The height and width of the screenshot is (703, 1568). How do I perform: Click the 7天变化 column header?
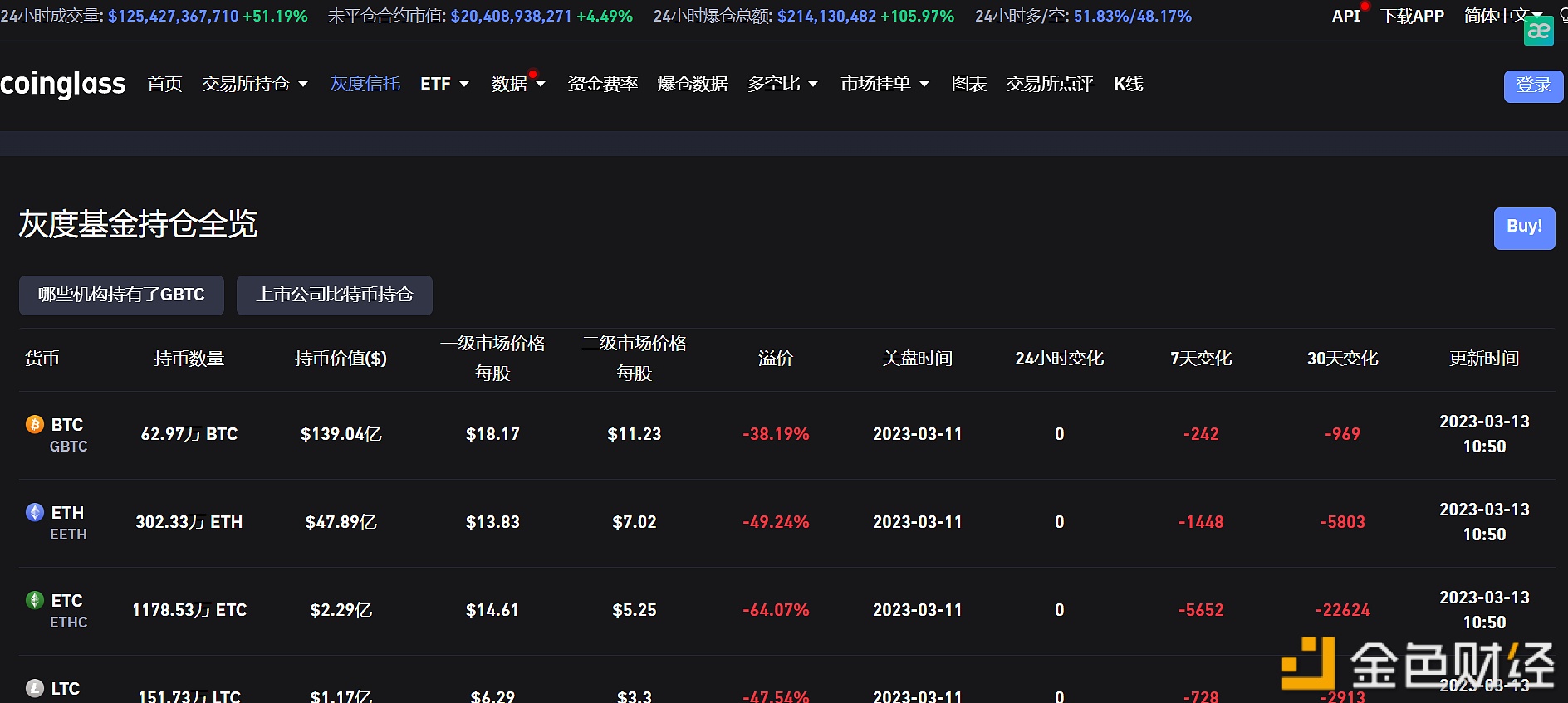(x=1201, y=359)
